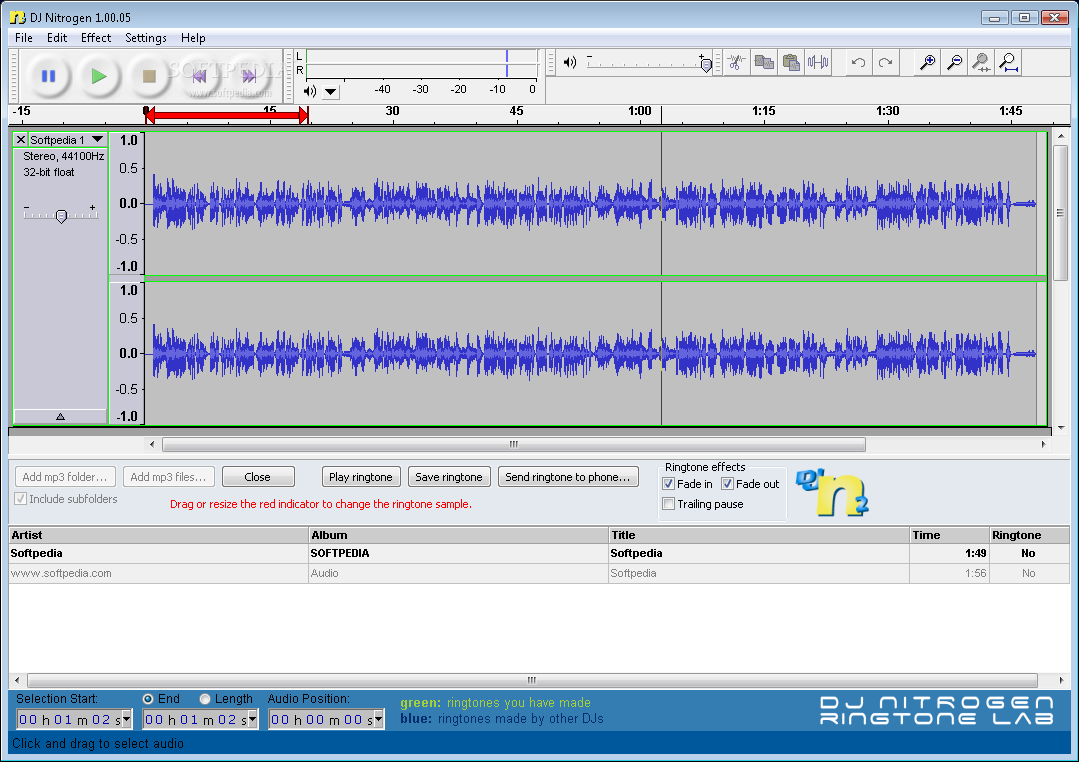Undo the last action
The width and height of the screenshot is (1079, 762).
tap(858, 63)
